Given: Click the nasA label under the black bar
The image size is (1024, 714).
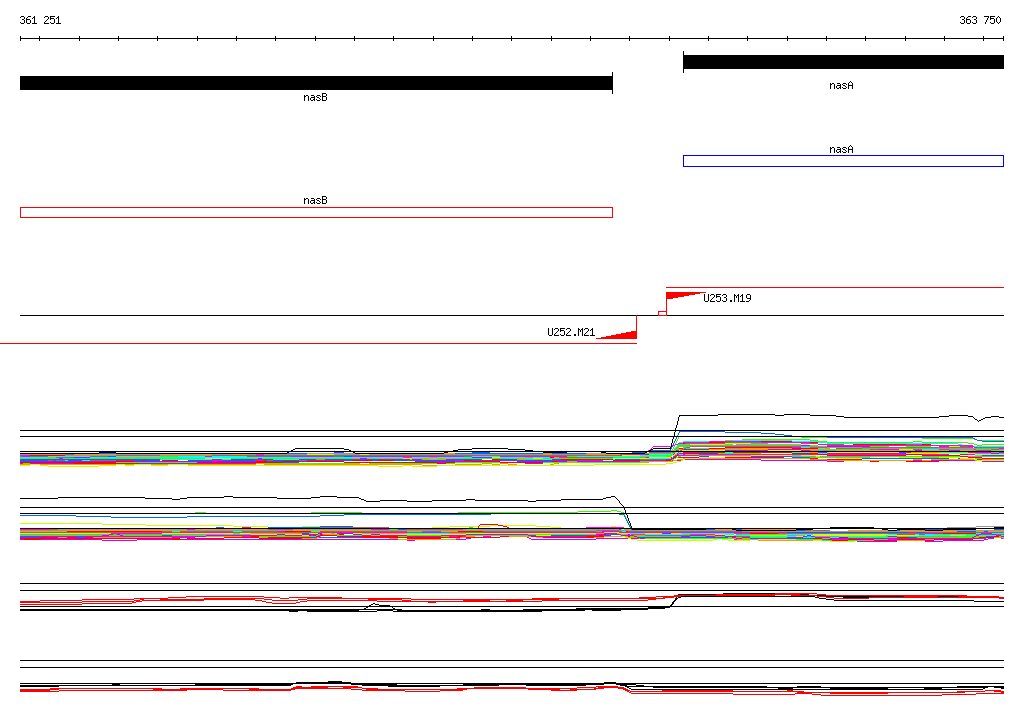Looking at the screenshot, I should [x=841, y=85].
